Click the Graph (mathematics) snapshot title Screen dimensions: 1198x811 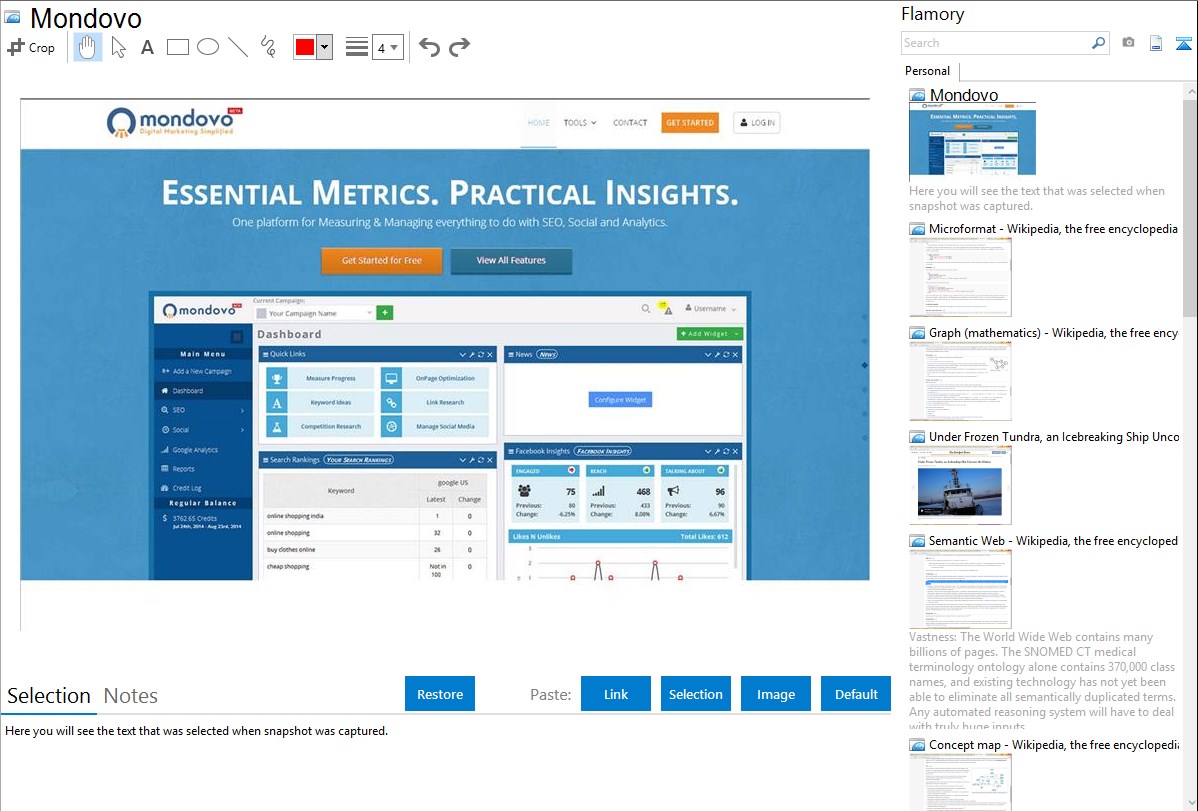point(1053,333)
